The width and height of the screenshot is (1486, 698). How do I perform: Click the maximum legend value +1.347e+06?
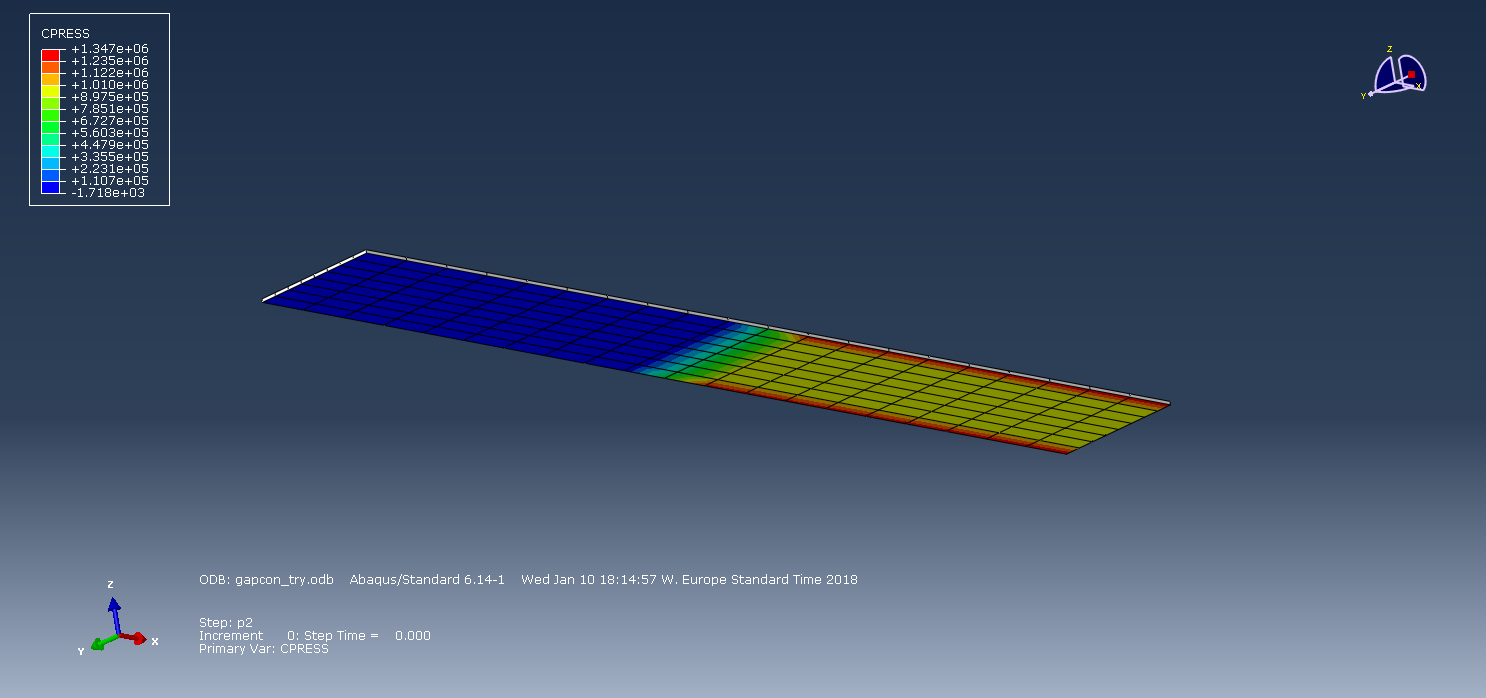click(109, 49)
